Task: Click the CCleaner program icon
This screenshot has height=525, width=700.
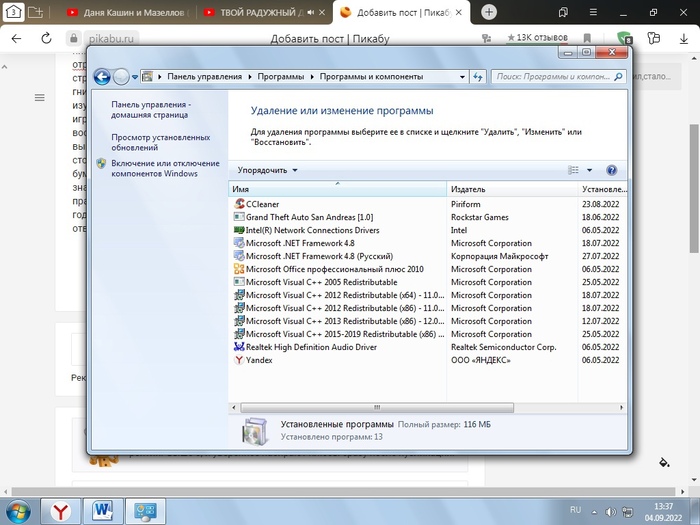Action: tap(239, 204)
